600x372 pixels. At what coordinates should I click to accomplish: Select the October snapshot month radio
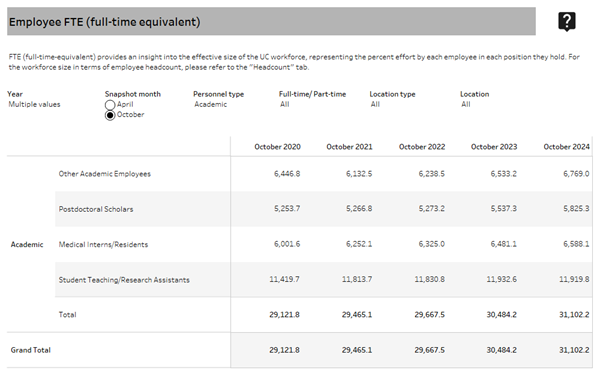(110, 115)
